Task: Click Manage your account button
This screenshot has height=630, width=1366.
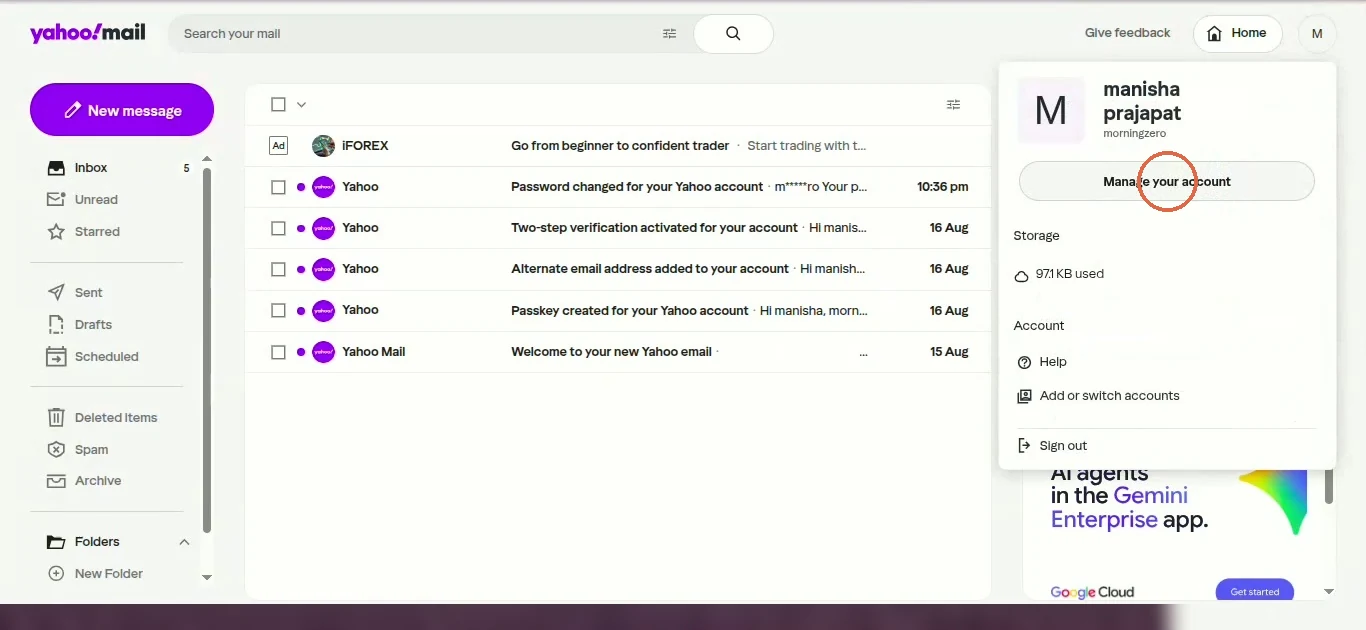Action: tap(1166, 182)
